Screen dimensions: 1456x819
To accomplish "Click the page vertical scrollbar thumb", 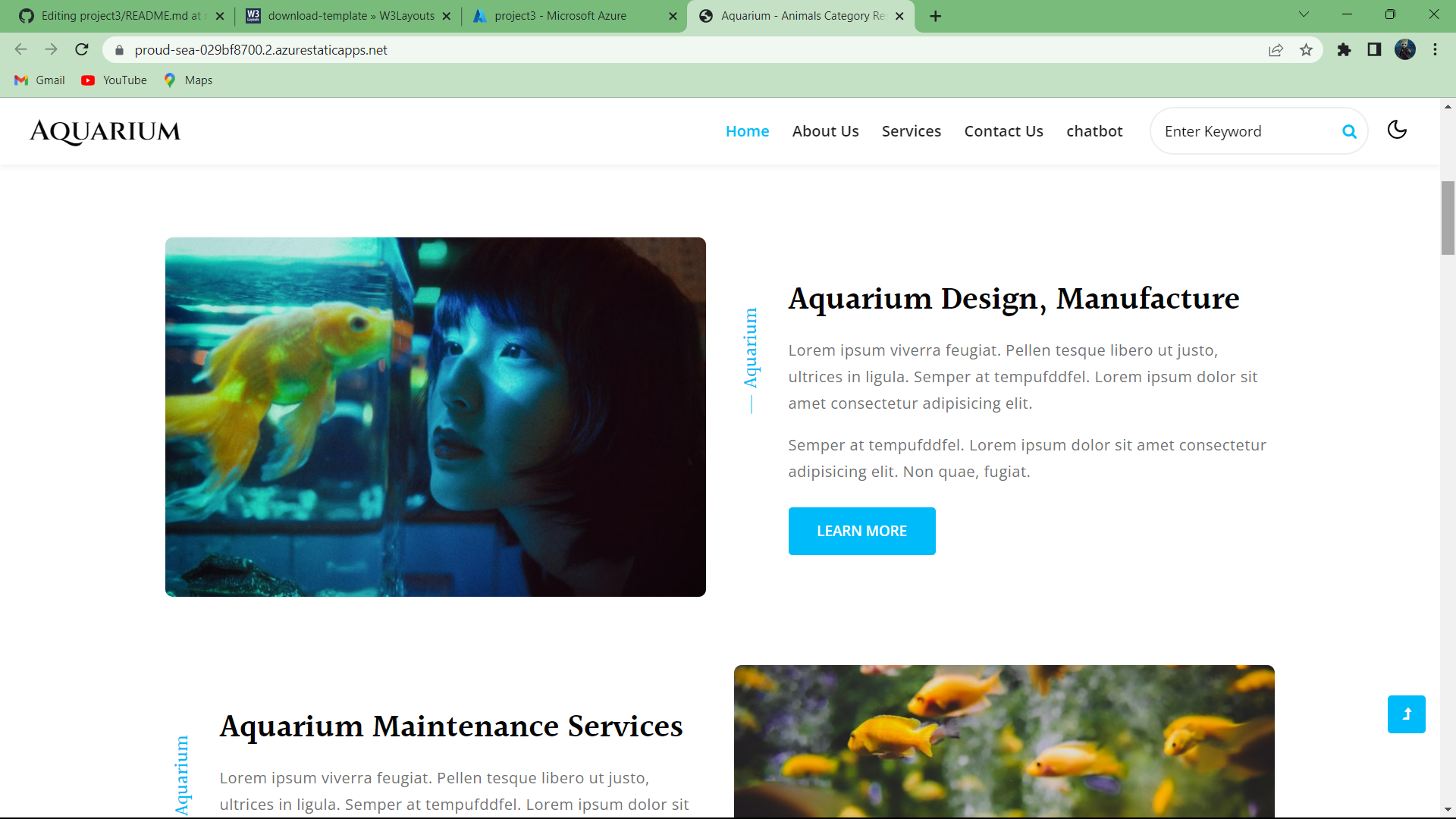I will pyautogui.click(x=1448, y=218).
